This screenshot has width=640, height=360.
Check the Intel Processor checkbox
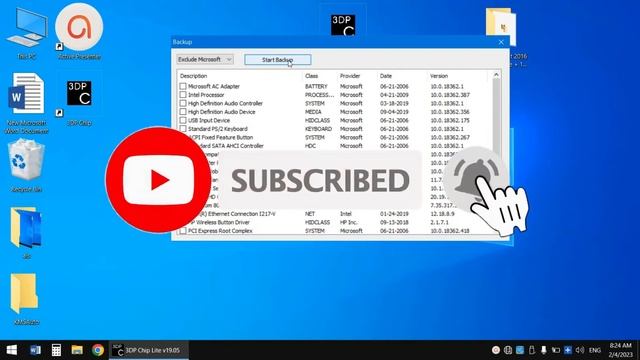coord(183,95)
